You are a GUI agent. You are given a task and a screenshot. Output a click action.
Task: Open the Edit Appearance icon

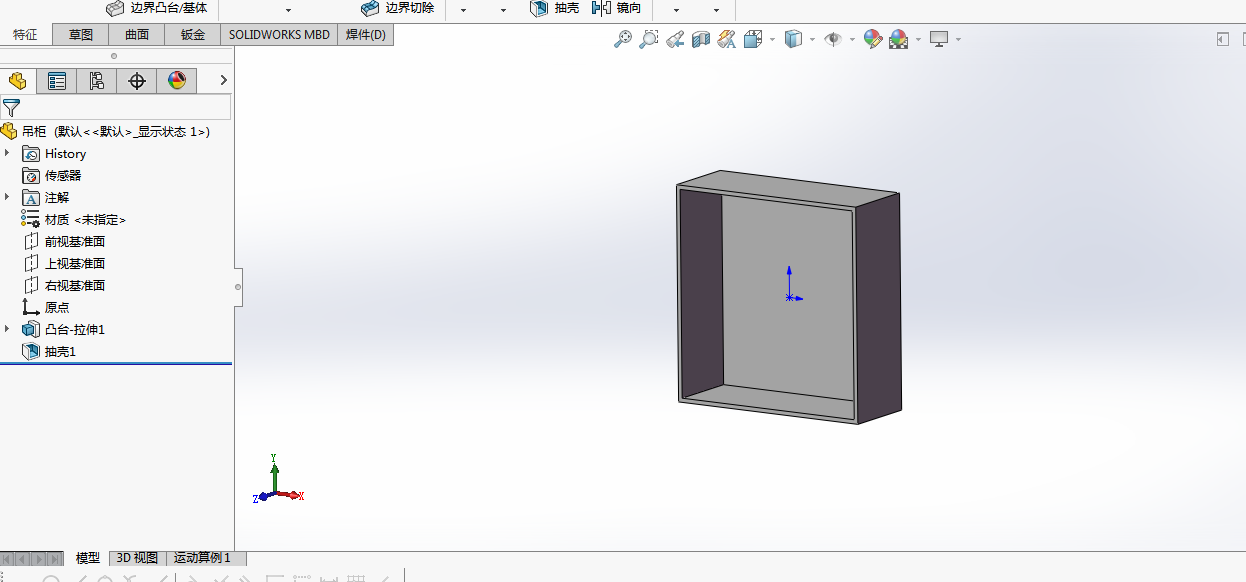873,39
